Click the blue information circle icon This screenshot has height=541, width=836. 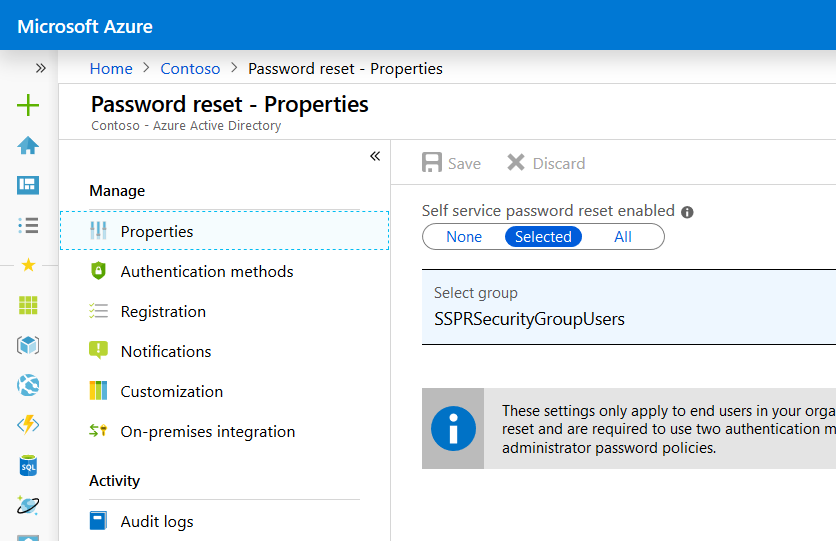453,429
